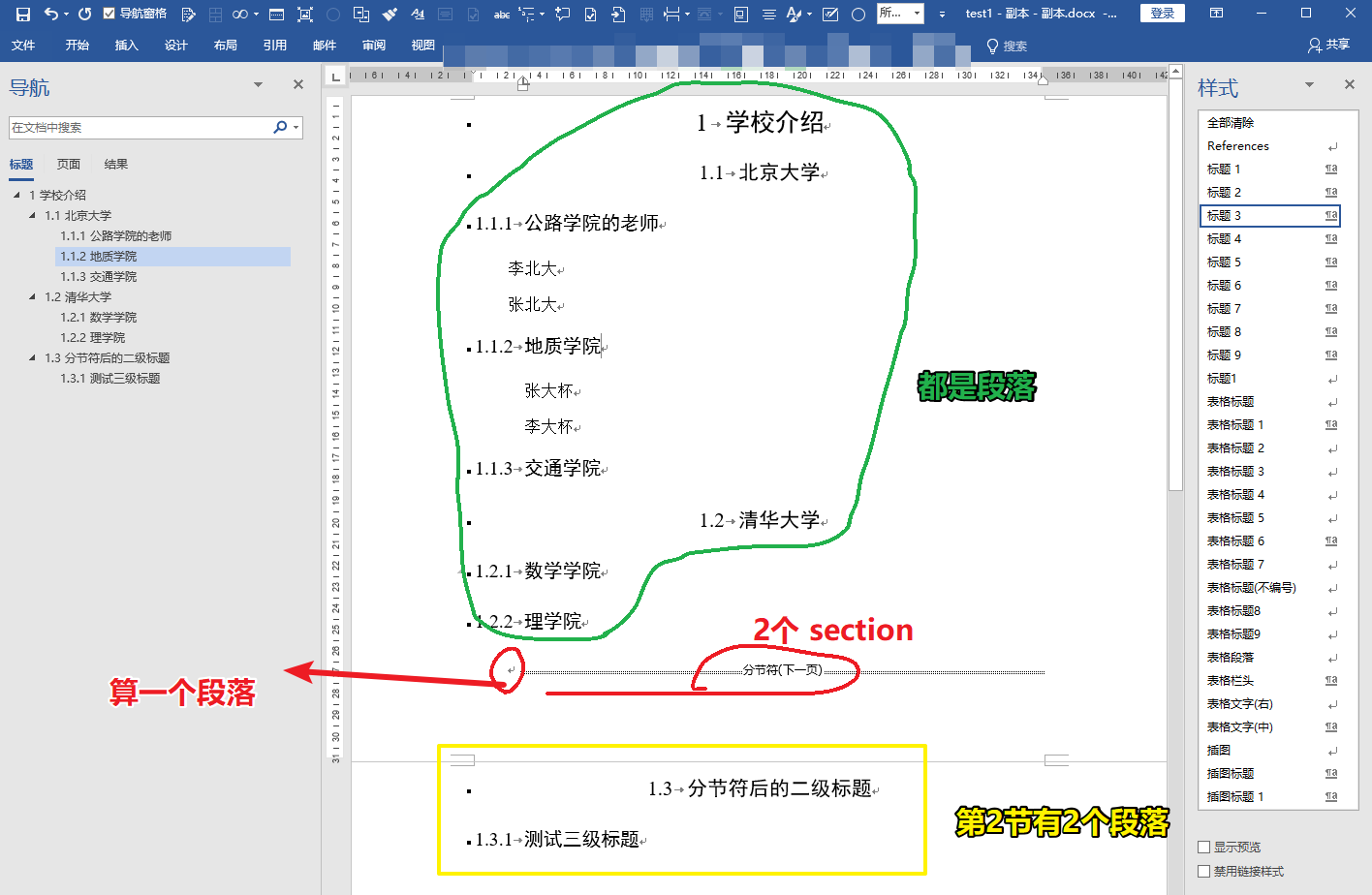Image resolution: width=1372 pixels, height=895 pixels.
Task: Open the 样式 pane options arrow
Action: (x=1309, y=84)
